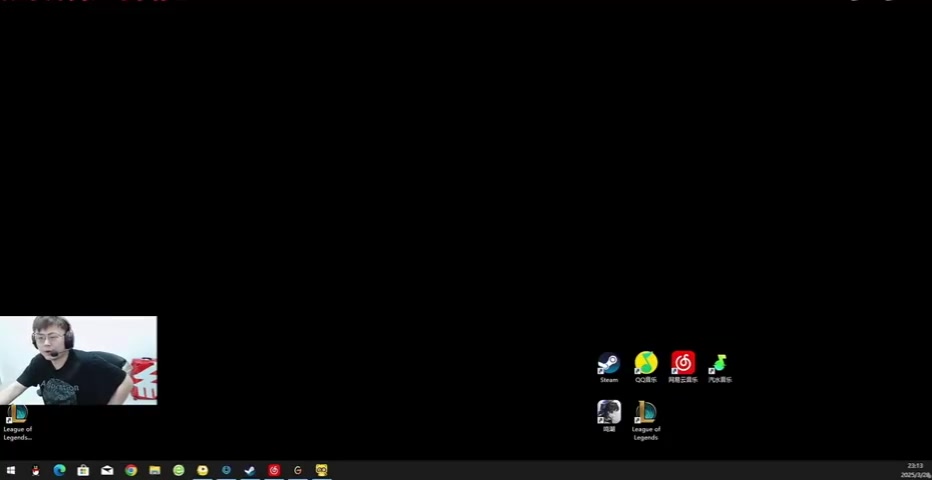This screenshot has height=480, width=932.
Task: Switch to NetEase Cloud Music in taskbar
Action: tap(274, 470)
